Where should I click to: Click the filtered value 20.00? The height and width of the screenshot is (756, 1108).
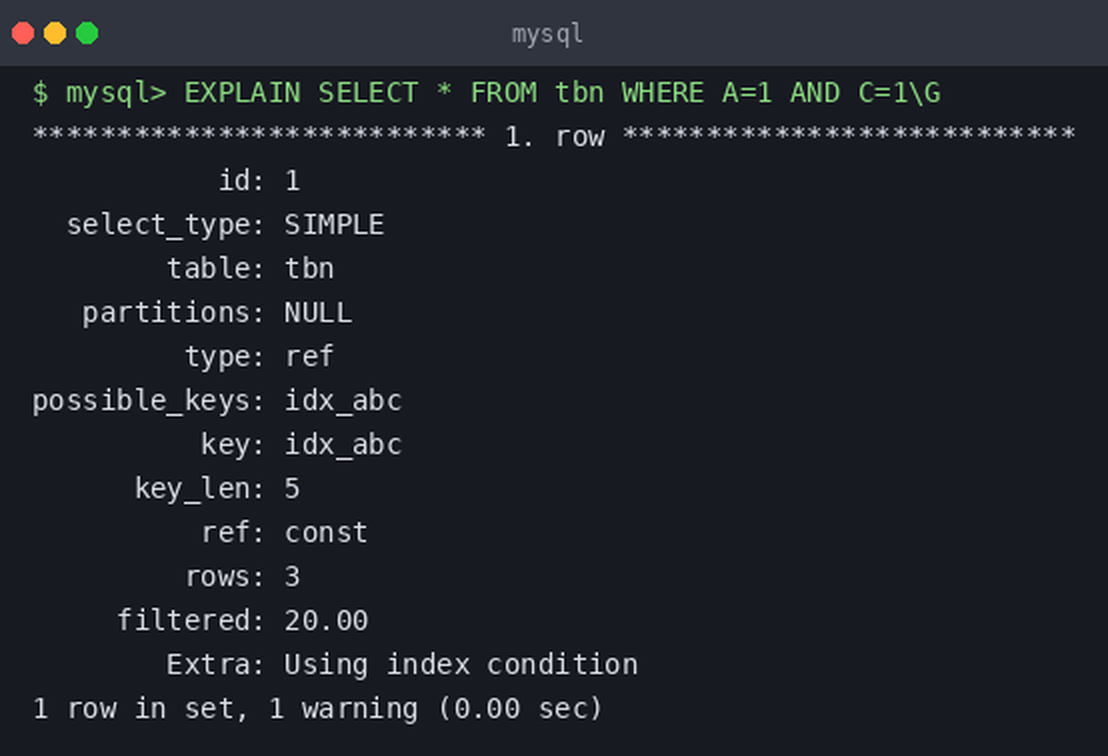point(326,620)
